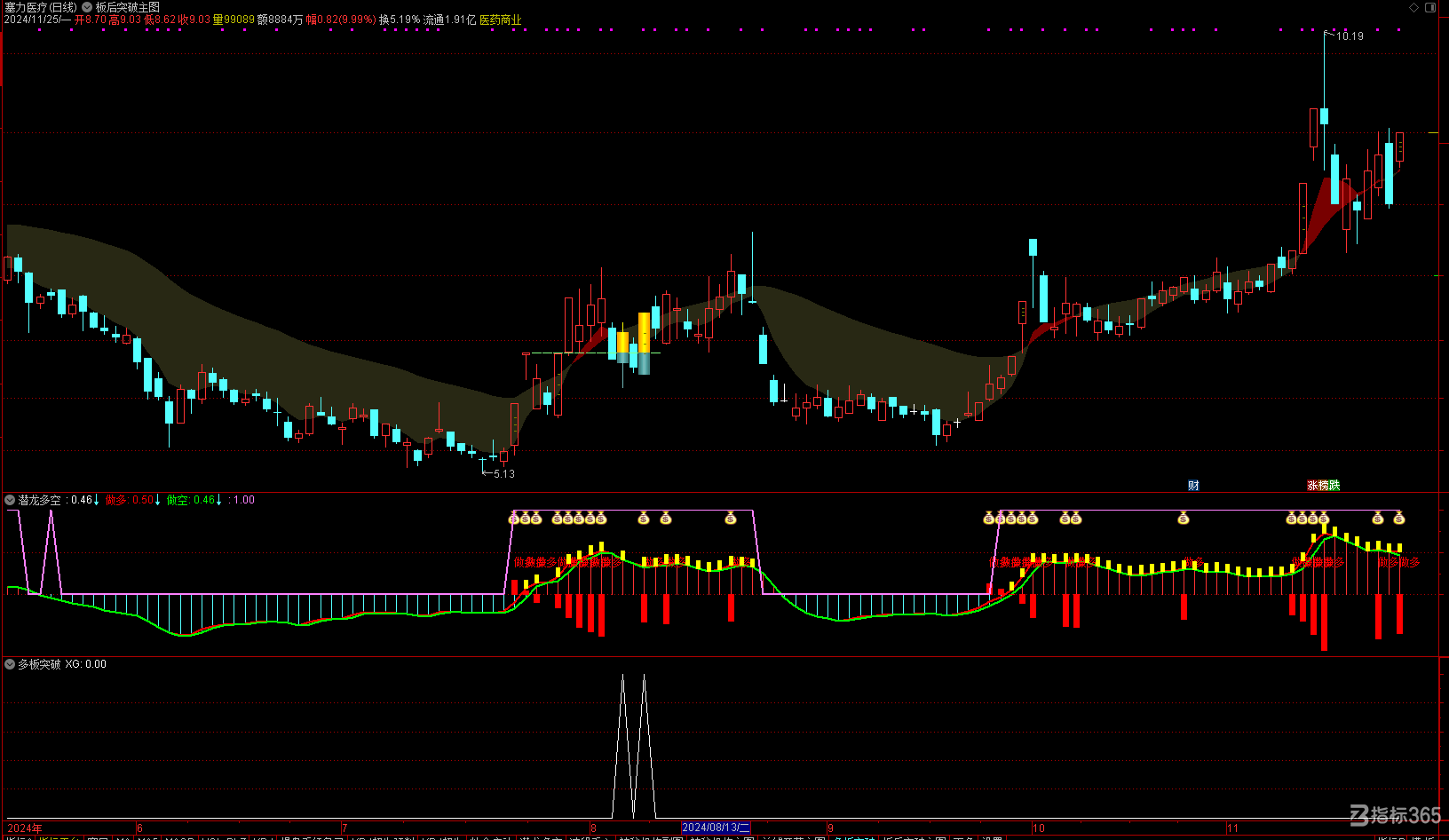The image size is (1449, 840).
Task: Expand the 潜龙多空 indicator menu arrow
Action: (x=10, y=501)
